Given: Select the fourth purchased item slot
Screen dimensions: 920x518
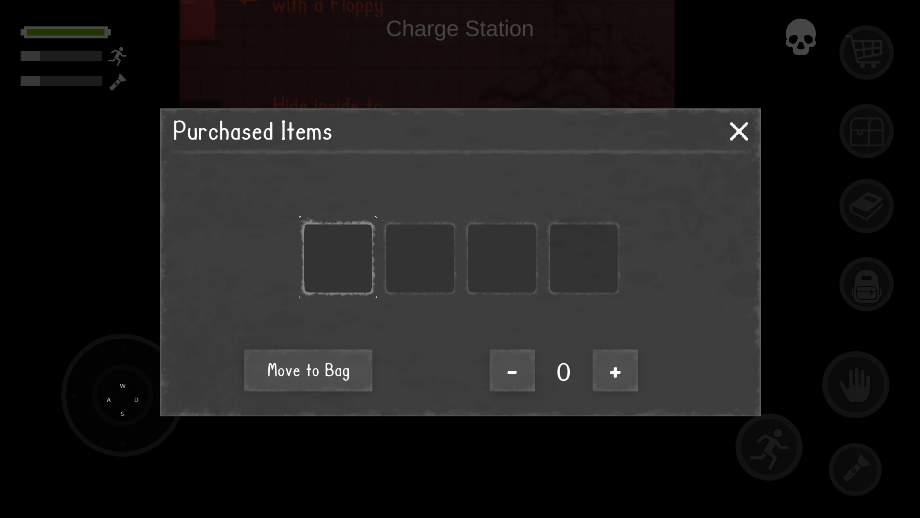Looking at the screenshot, I should click(x=584, y=258).
